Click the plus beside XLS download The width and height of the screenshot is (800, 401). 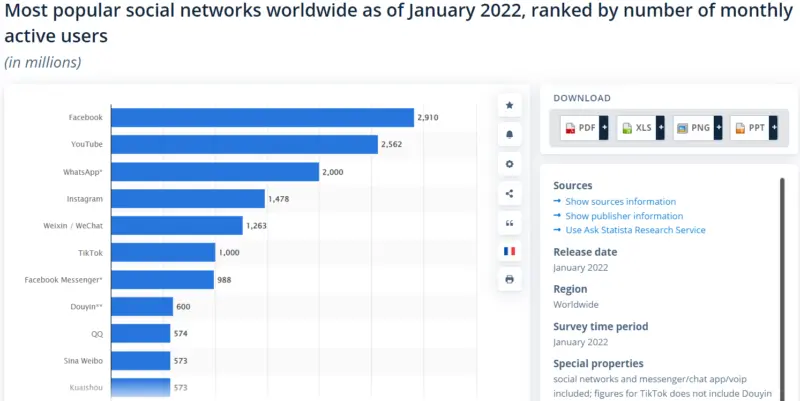(660, 128)
